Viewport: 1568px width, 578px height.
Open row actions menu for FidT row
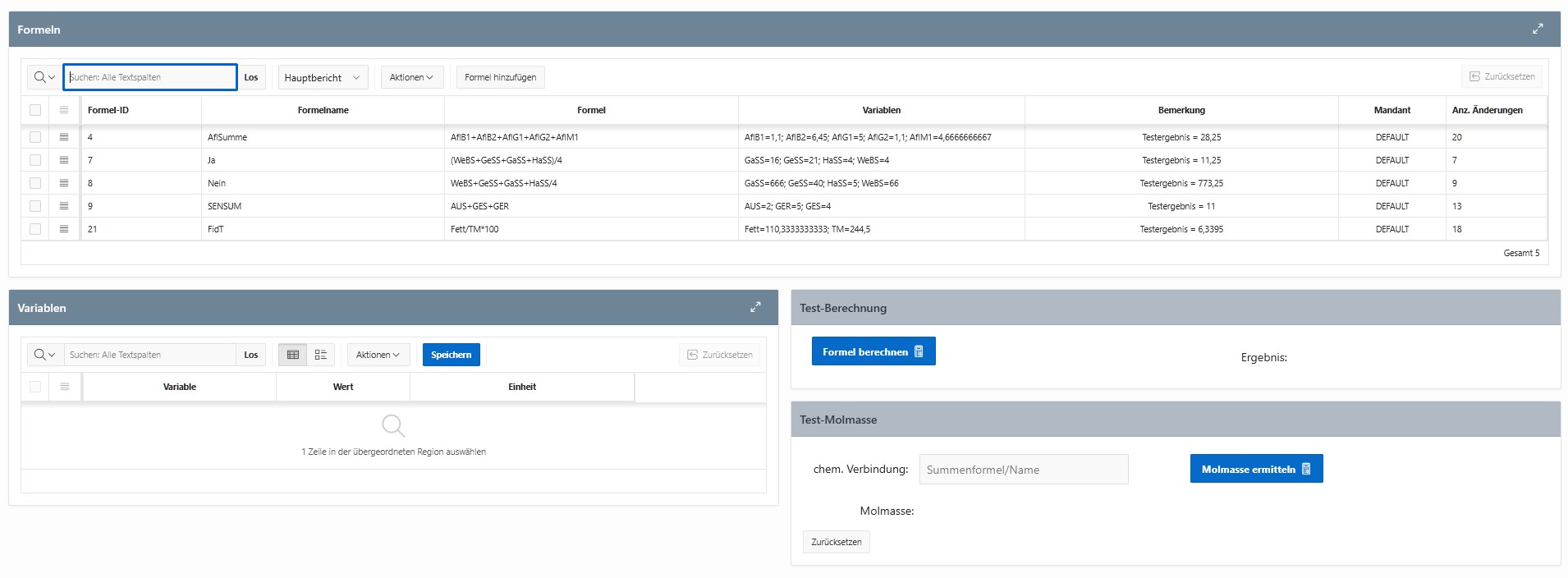point(64,229)
